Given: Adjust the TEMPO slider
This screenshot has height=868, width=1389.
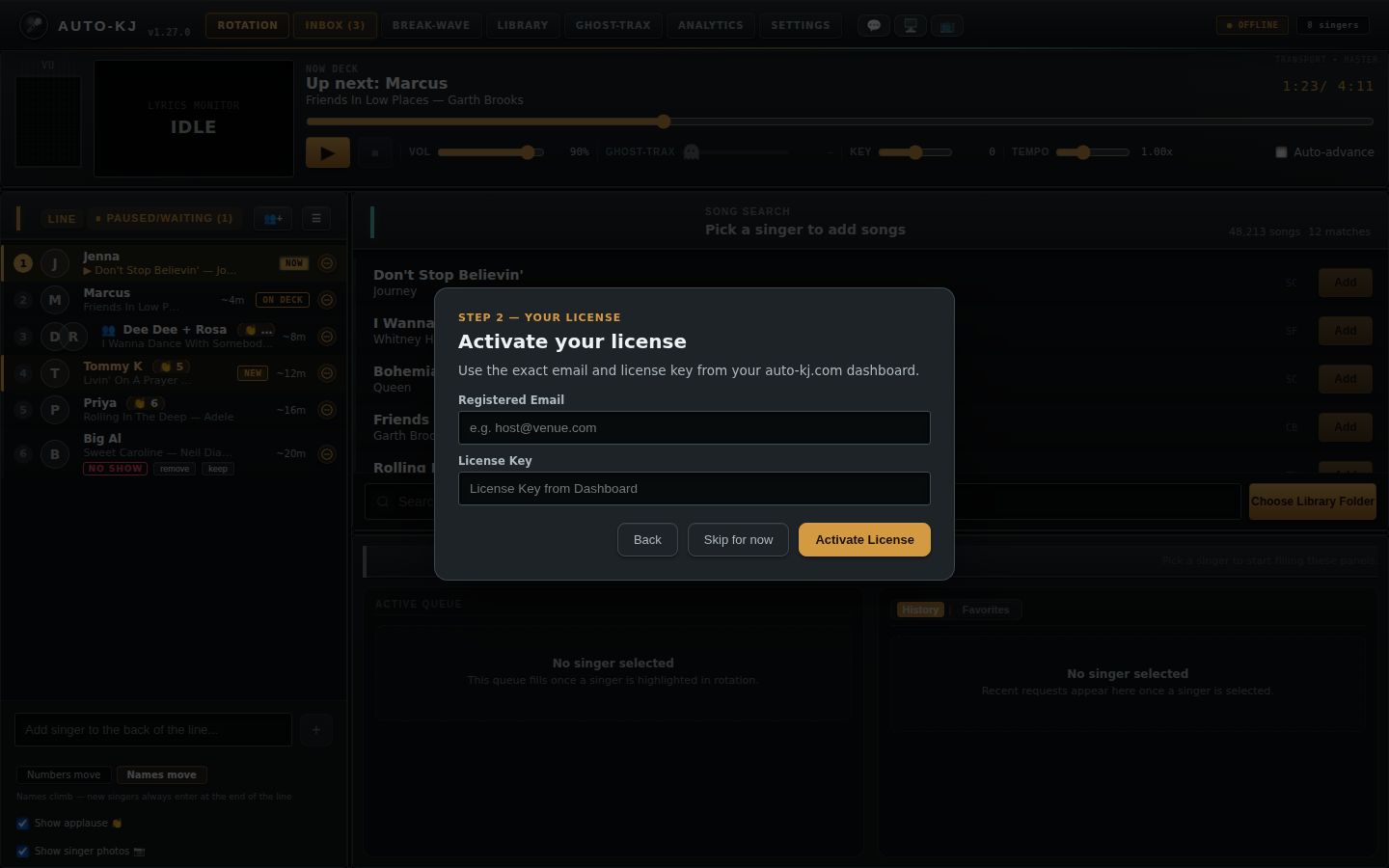Looking at the screenshot, I should click(1092, 152).
